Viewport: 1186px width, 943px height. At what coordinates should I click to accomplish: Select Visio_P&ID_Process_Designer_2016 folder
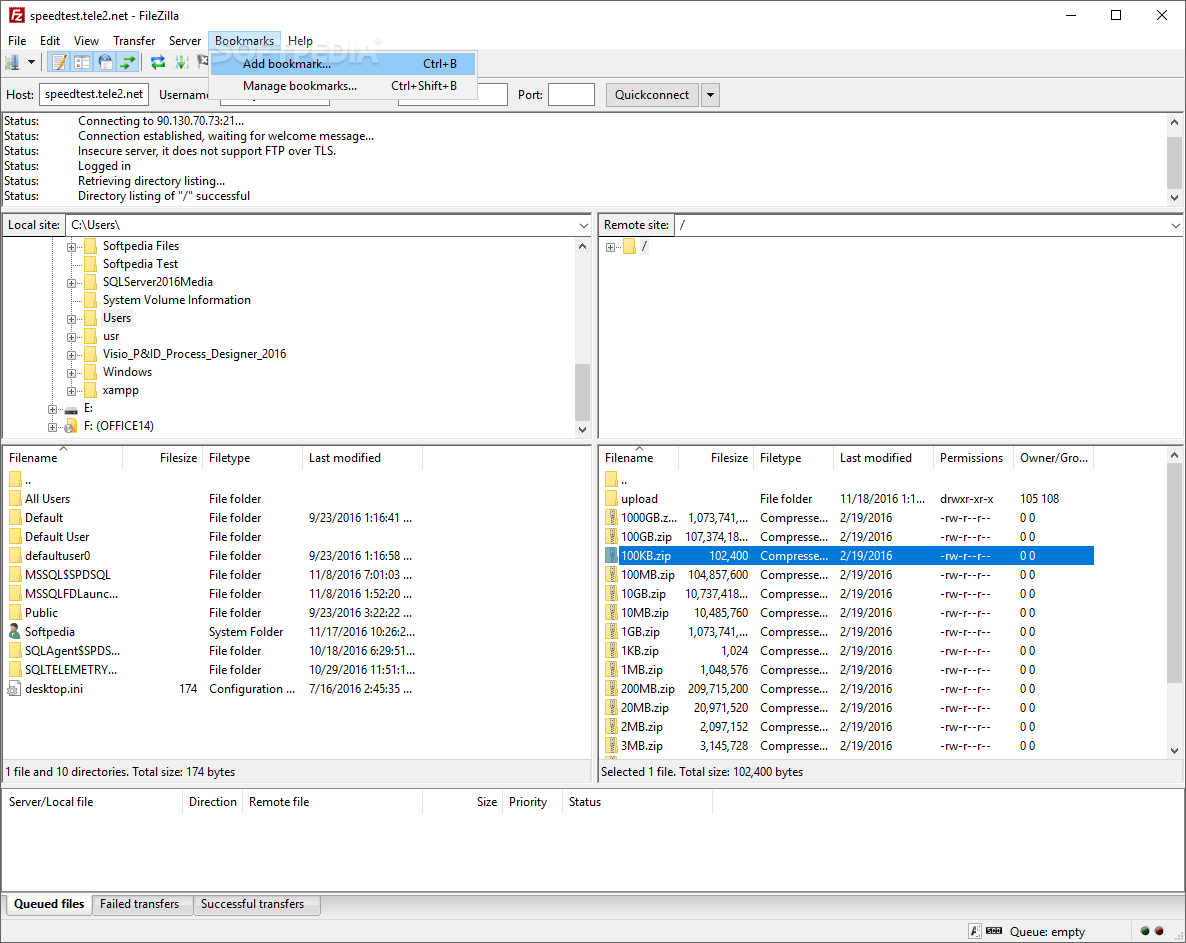(194, 354)
